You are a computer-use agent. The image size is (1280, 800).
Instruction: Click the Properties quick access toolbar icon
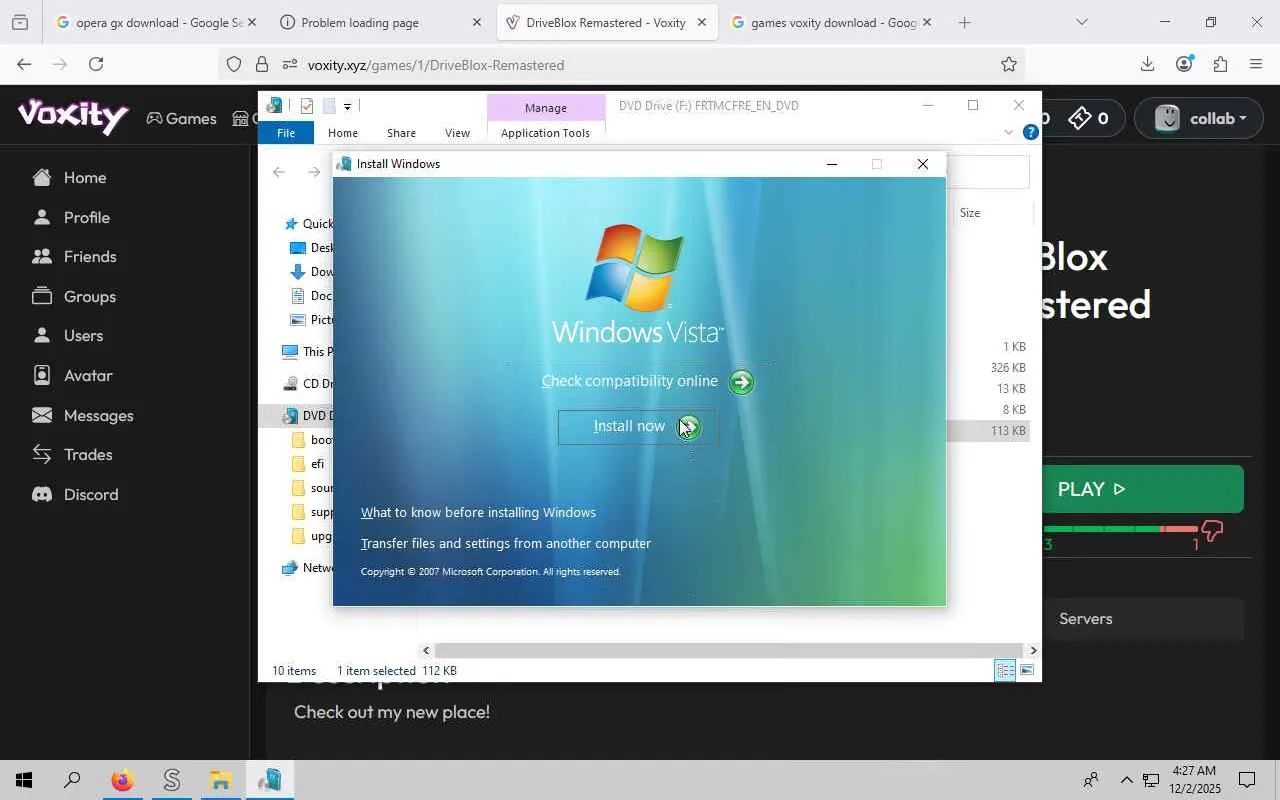[306, 106]
